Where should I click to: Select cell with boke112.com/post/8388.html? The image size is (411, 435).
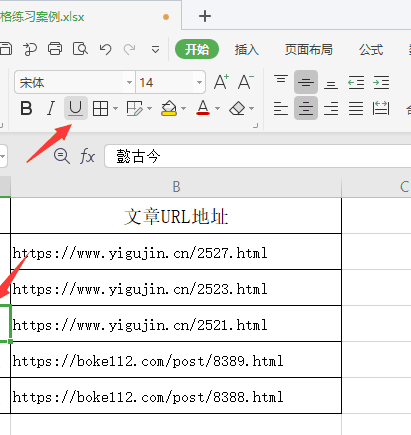tap(176, 396)
